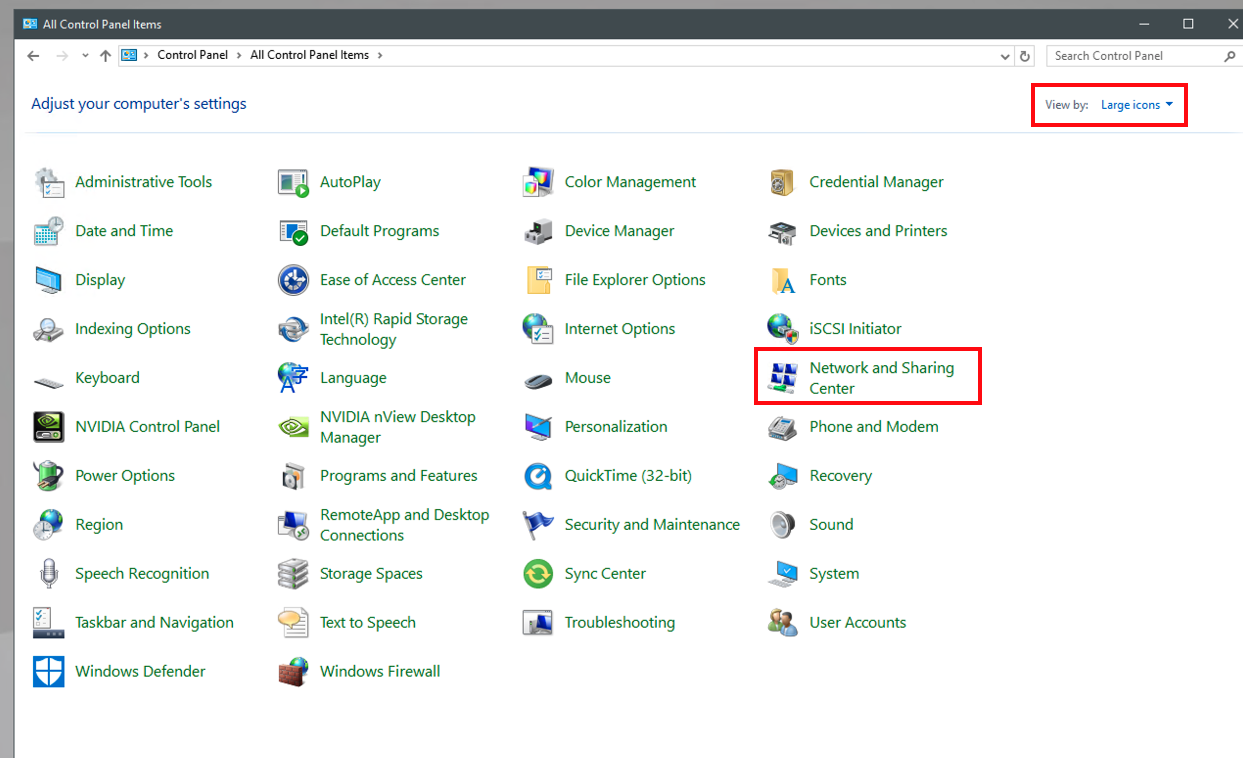Click the Troubleshooting icon

point(538,623)
